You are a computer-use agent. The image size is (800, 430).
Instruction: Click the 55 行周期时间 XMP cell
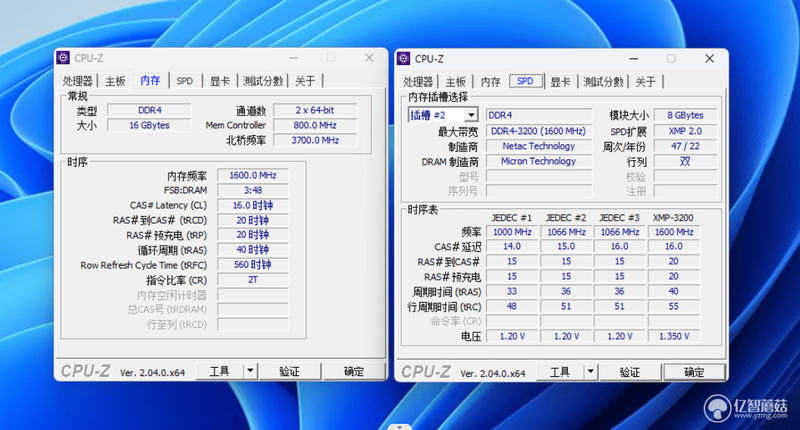coord(673,307)
